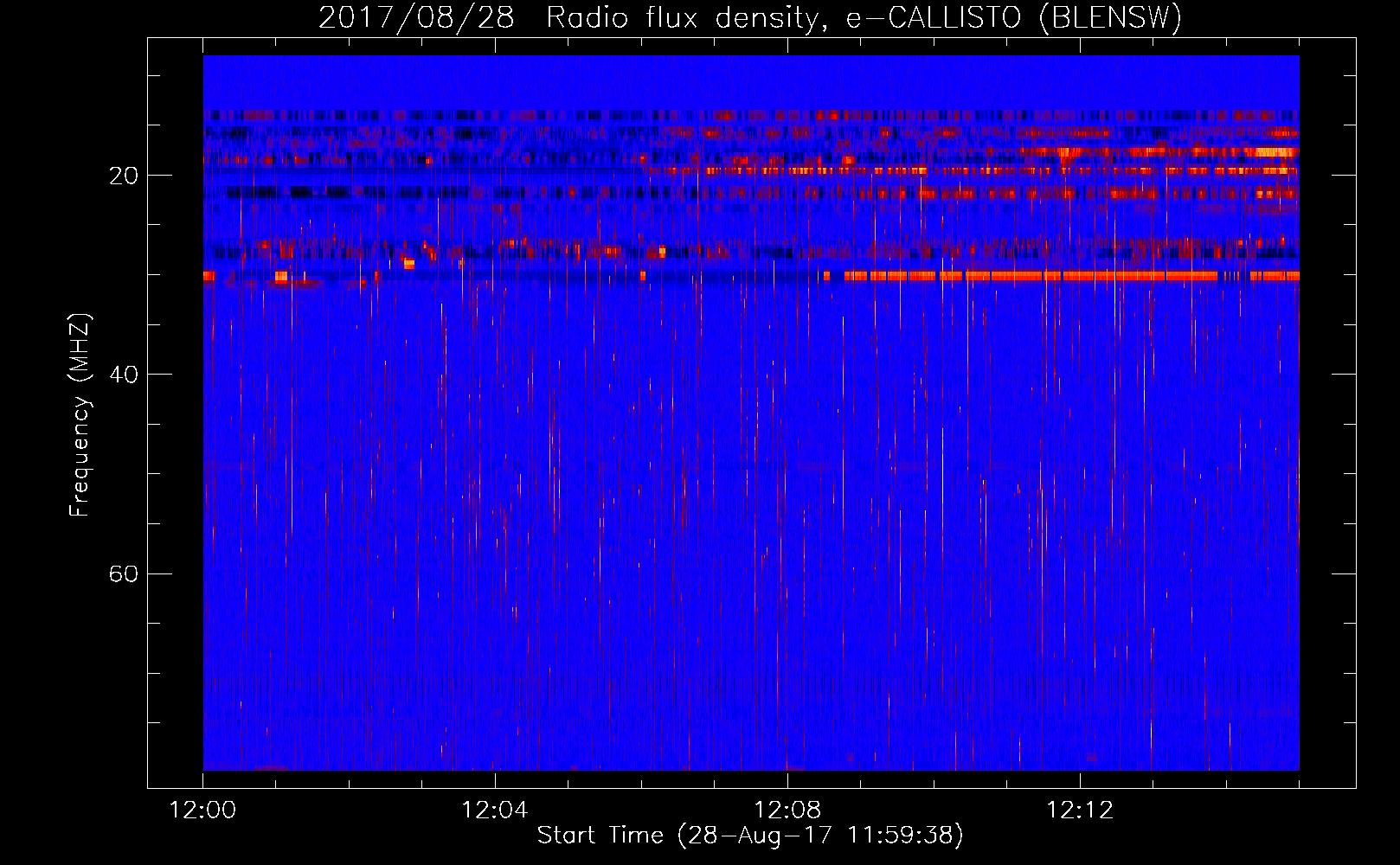The height and width of the screenshot is (865, 1400).
Task: Click the '12:08' time tick label
Action: click(x=787, y=811)
